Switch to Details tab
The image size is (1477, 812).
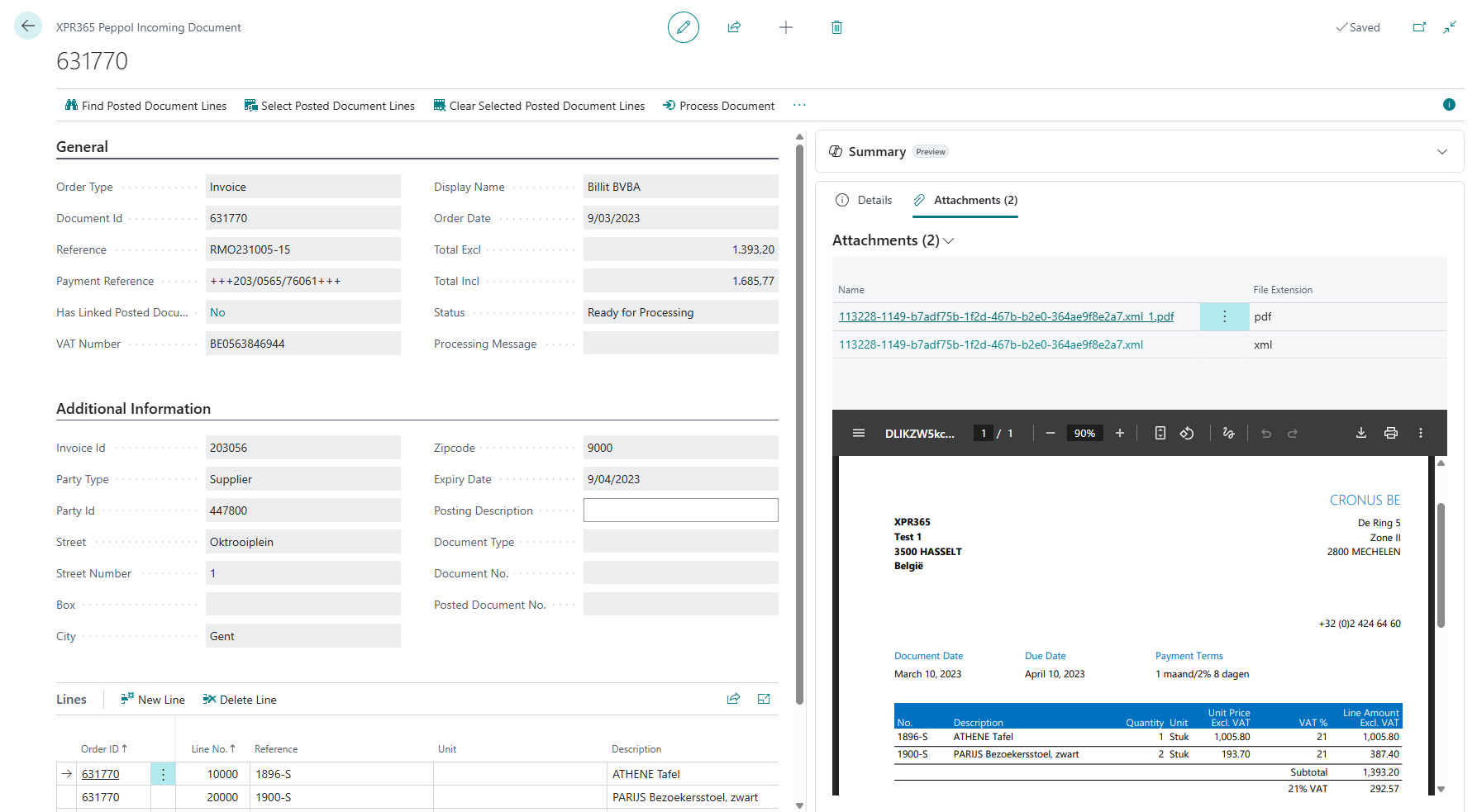coord(864,200)
